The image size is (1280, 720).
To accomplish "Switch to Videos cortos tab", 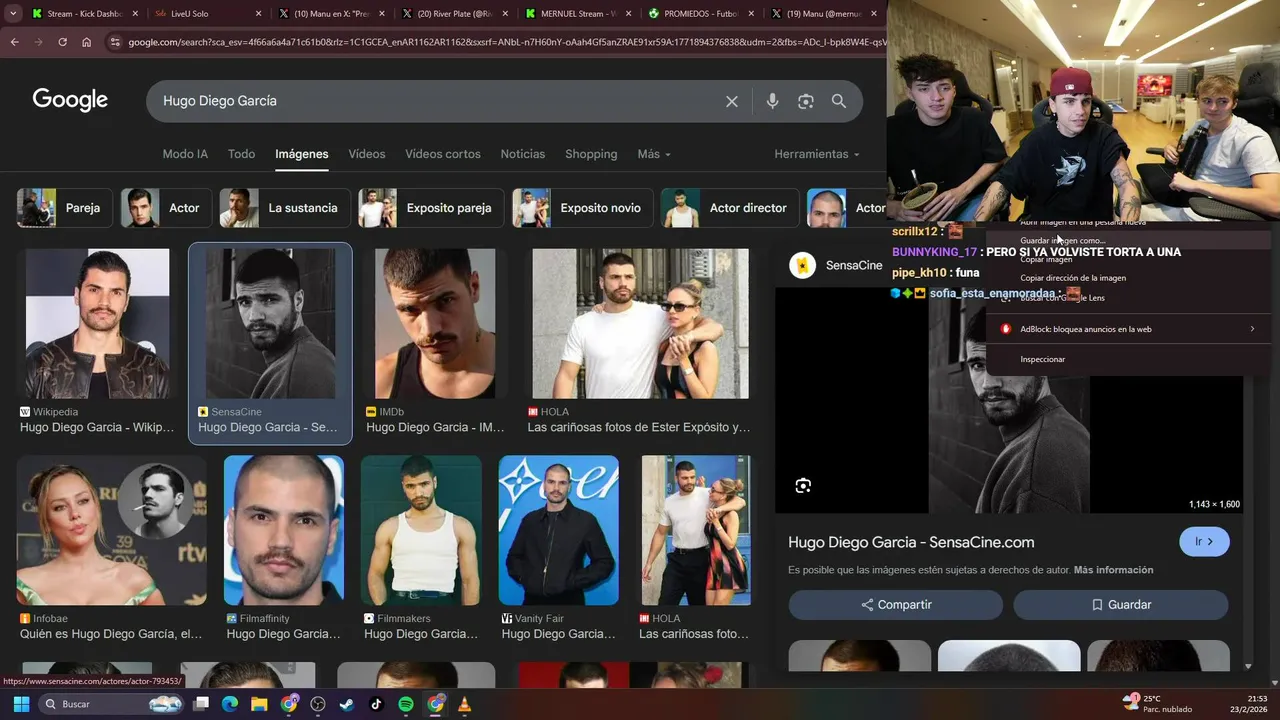I will tap(443, 154).
